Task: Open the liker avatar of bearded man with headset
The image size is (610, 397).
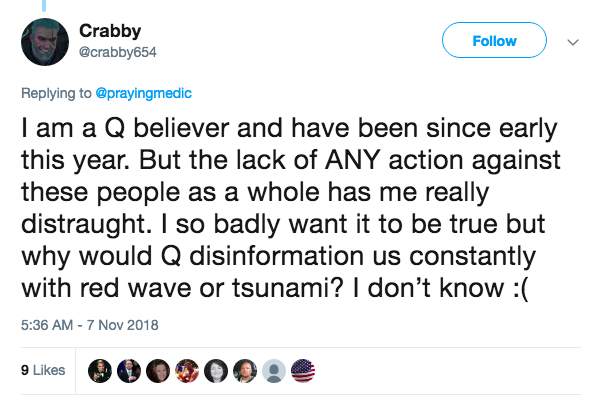Action: 245,371
